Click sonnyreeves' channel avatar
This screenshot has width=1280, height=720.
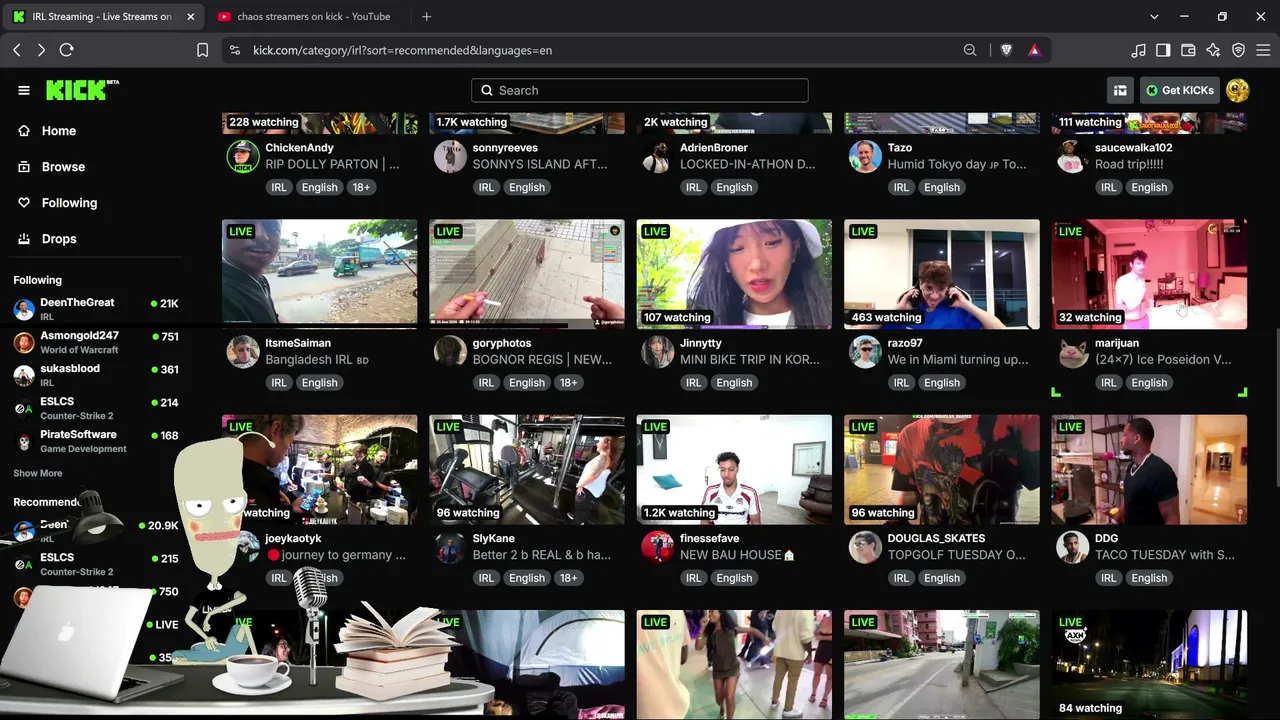(x=450, y=157)
